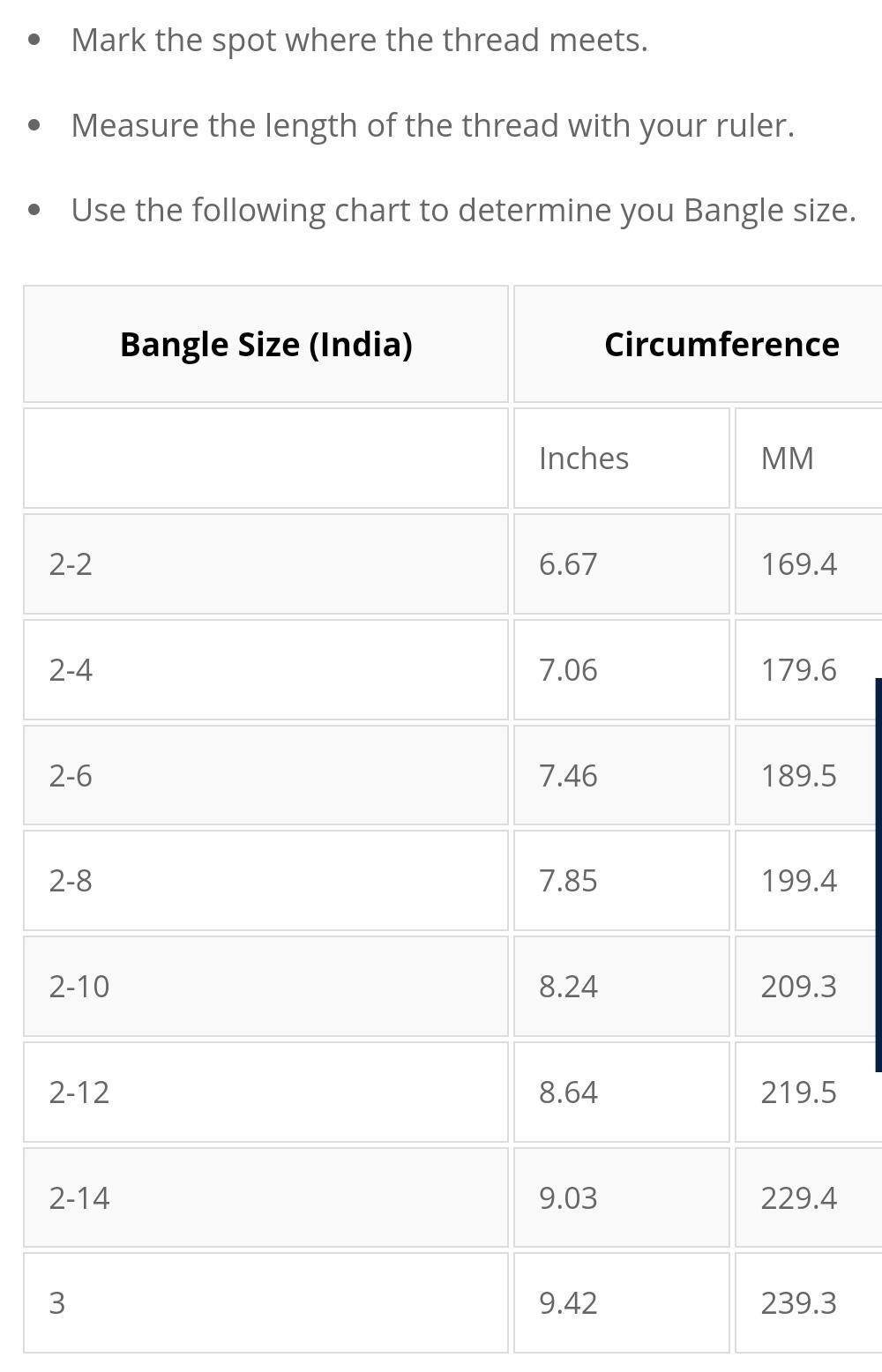Click bangle size 2-8 cell
The height and width of the screenshot is (1372, 882).
265,880
